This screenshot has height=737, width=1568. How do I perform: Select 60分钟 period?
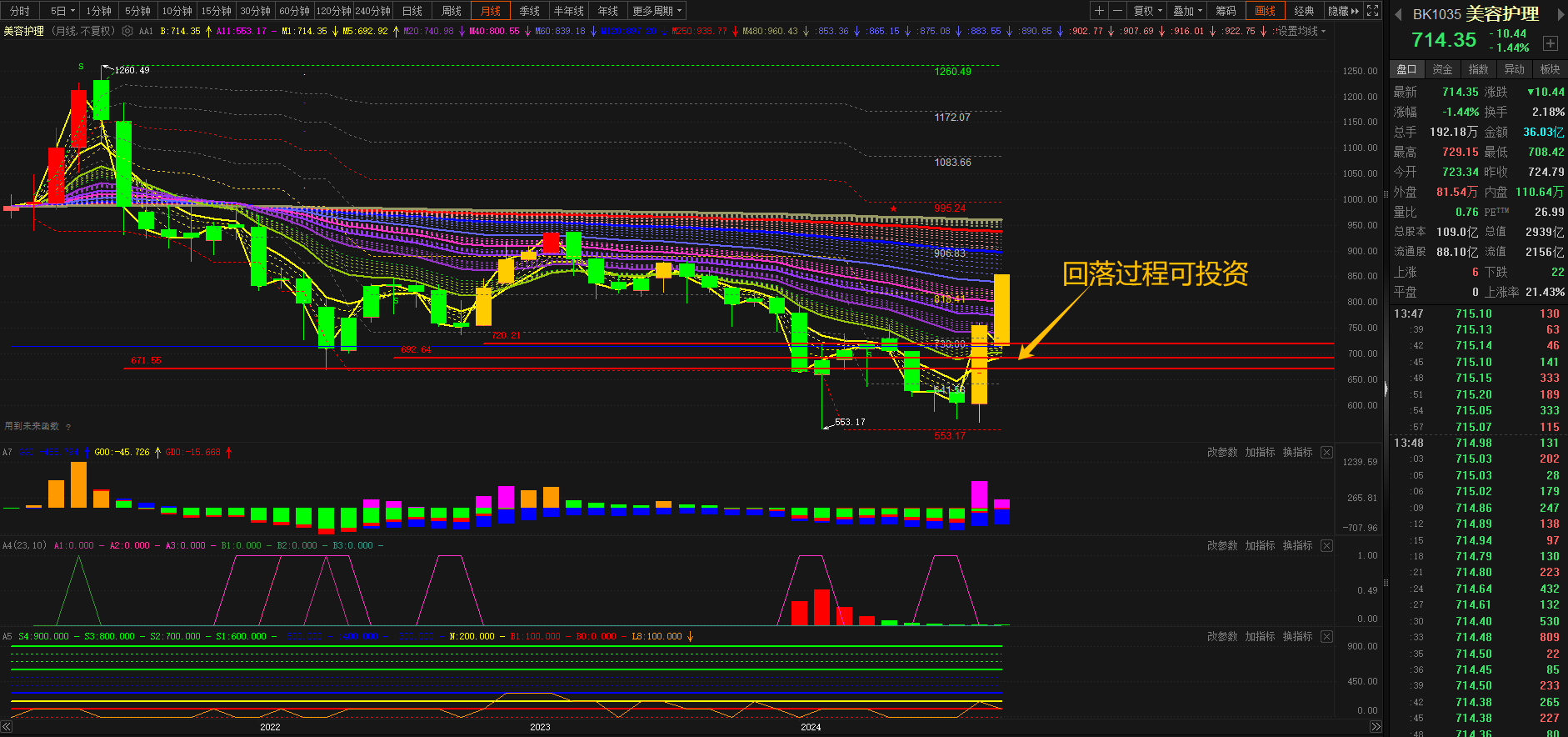coord(295,11)
